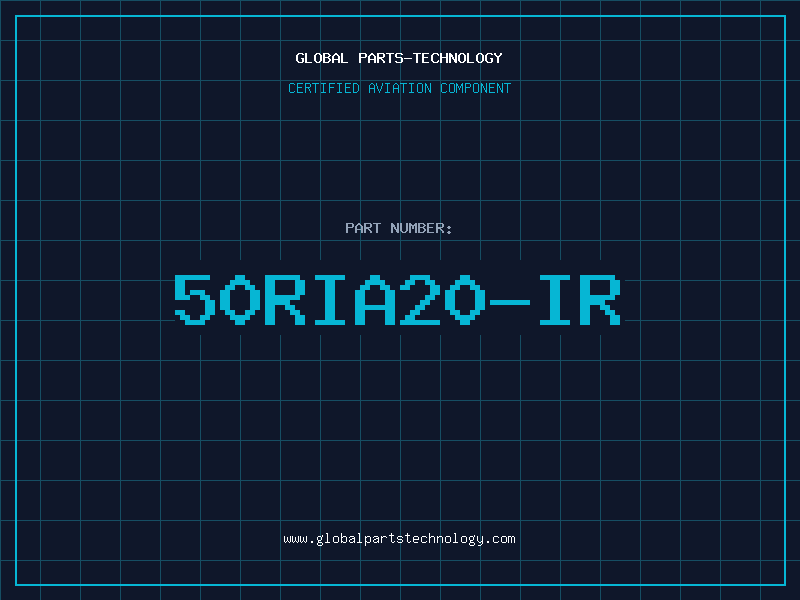800x600 pixels.
Task: Click the word COMPONENT in the subtitle
Action: (x=476, y=88)
